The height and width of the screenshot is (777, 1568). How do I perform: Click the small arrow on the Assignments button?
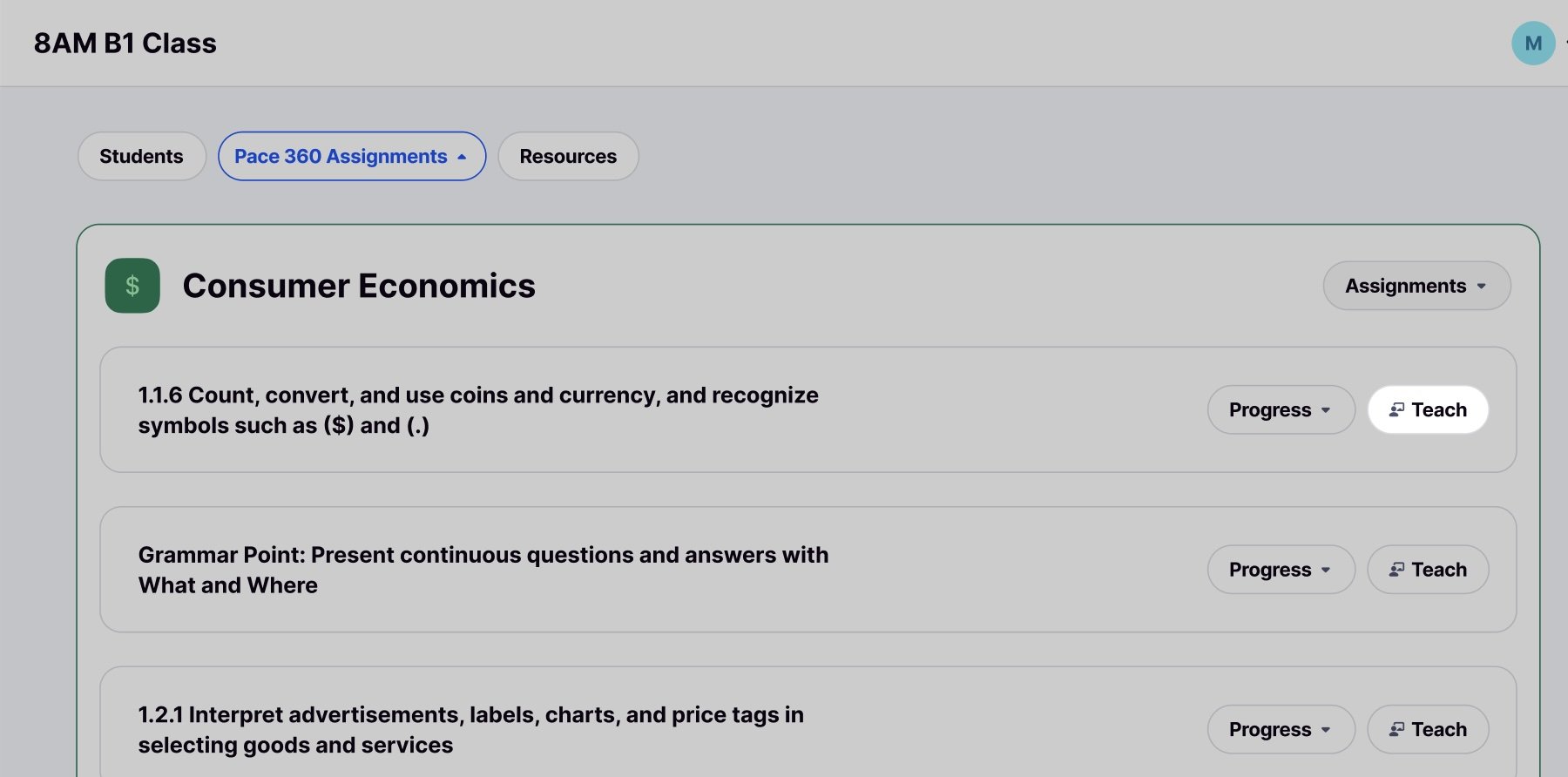click(x=1481, y=287)
